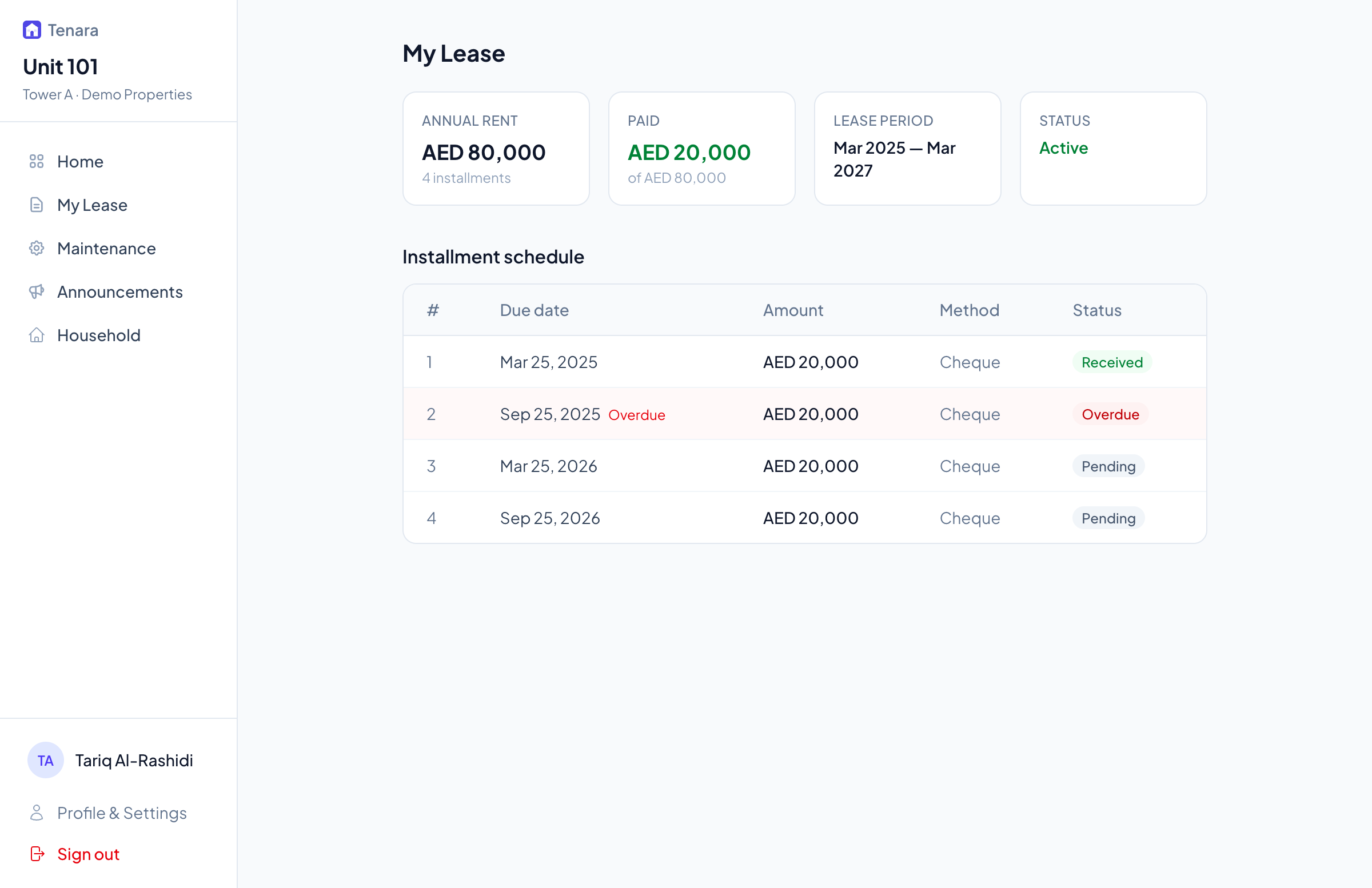1372x888 pixels.
Task: Select the Home grid icon in sidebar
Action: coord(37,161)
